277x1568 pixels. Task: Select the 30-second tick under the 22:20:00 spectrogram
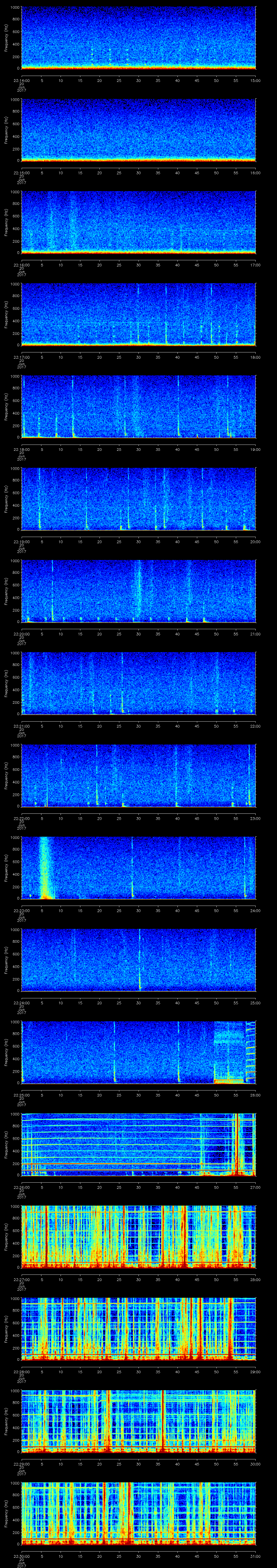(x=139, y=634)
